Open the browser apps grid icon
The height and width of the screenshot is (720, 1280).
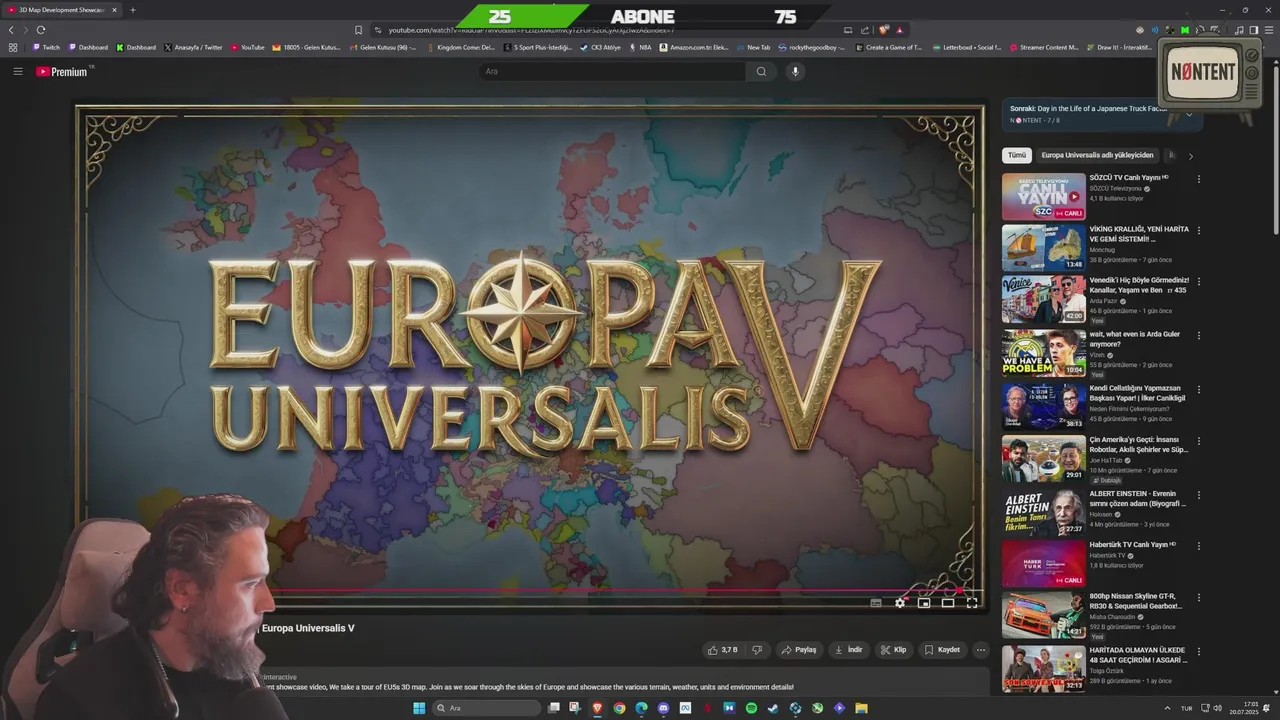(x=13, y=47)
